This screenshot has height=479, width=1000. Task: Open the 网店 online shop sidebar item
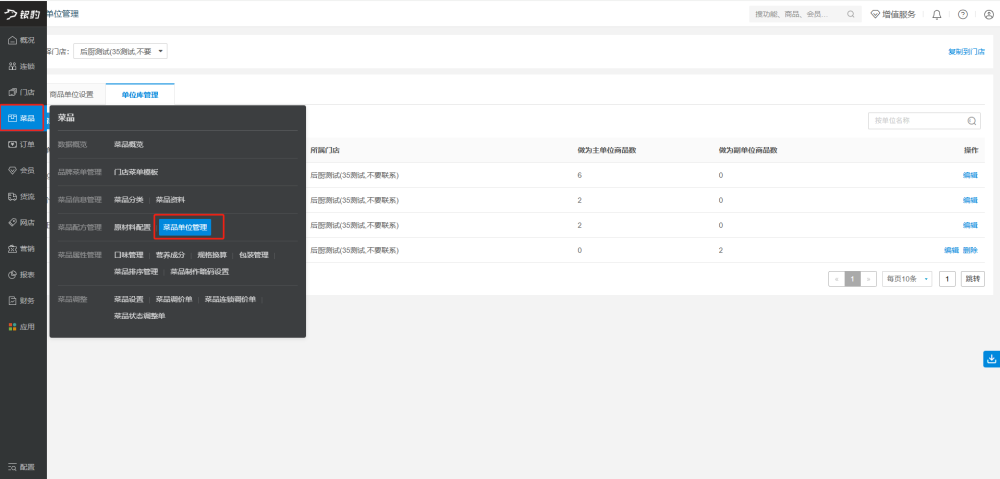[x=22, y=223]
